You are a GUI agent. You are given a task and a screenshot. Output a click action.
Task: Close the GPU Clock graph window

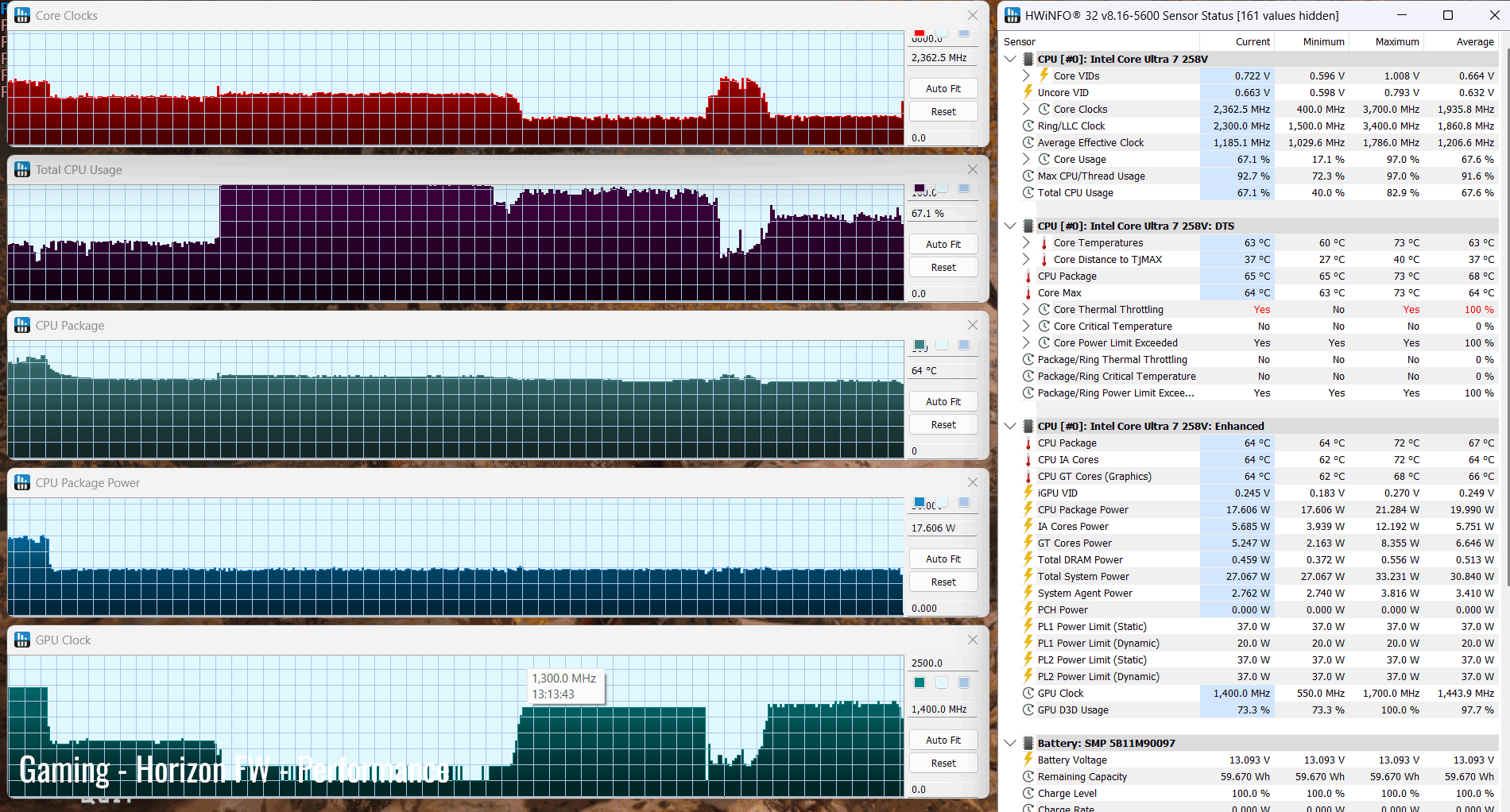tap(972, 640)
